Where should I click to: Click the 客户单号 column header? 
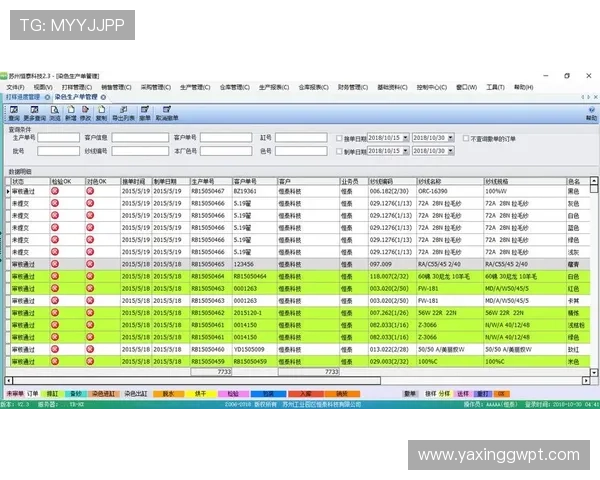(x=247, y=181)
